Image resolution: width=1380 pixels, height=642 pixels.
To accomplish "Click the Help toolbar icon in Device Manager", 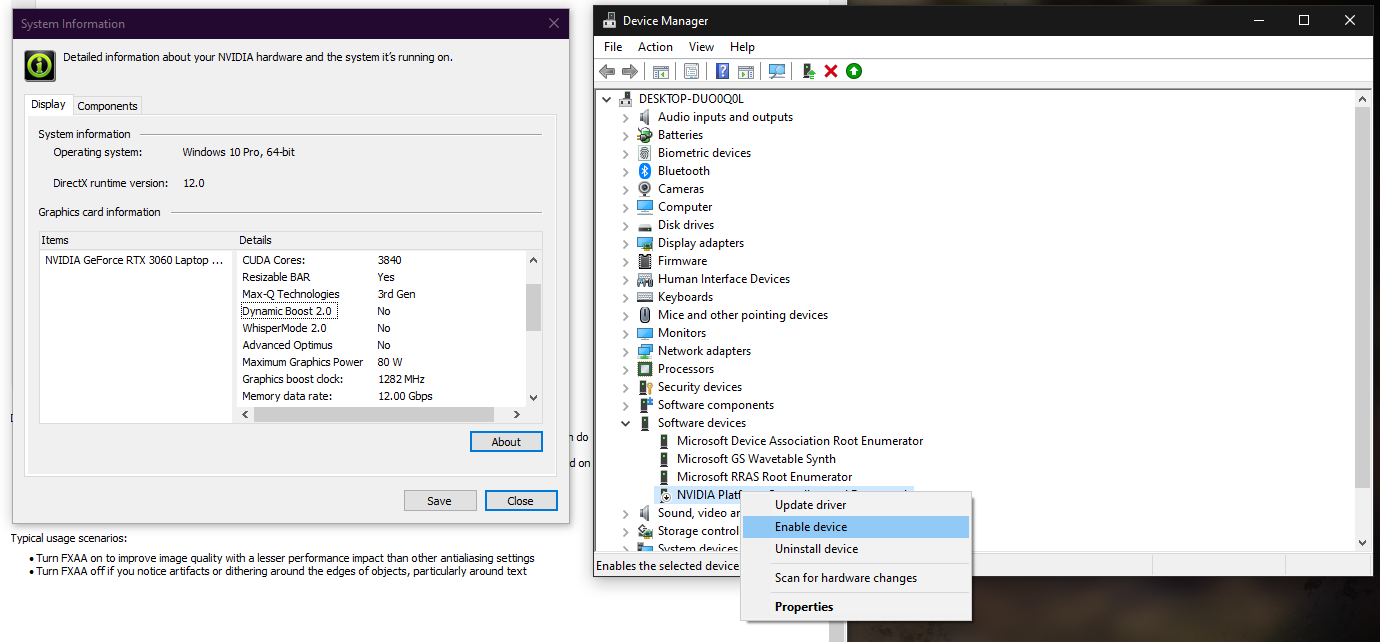I will (722, 71).
